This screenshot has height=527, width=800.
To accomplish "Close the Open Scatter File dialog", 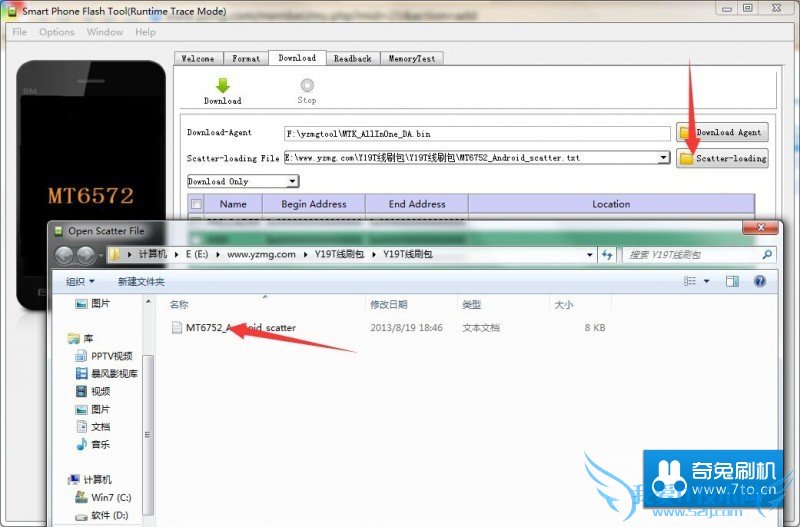I will [x=761, y=228].
